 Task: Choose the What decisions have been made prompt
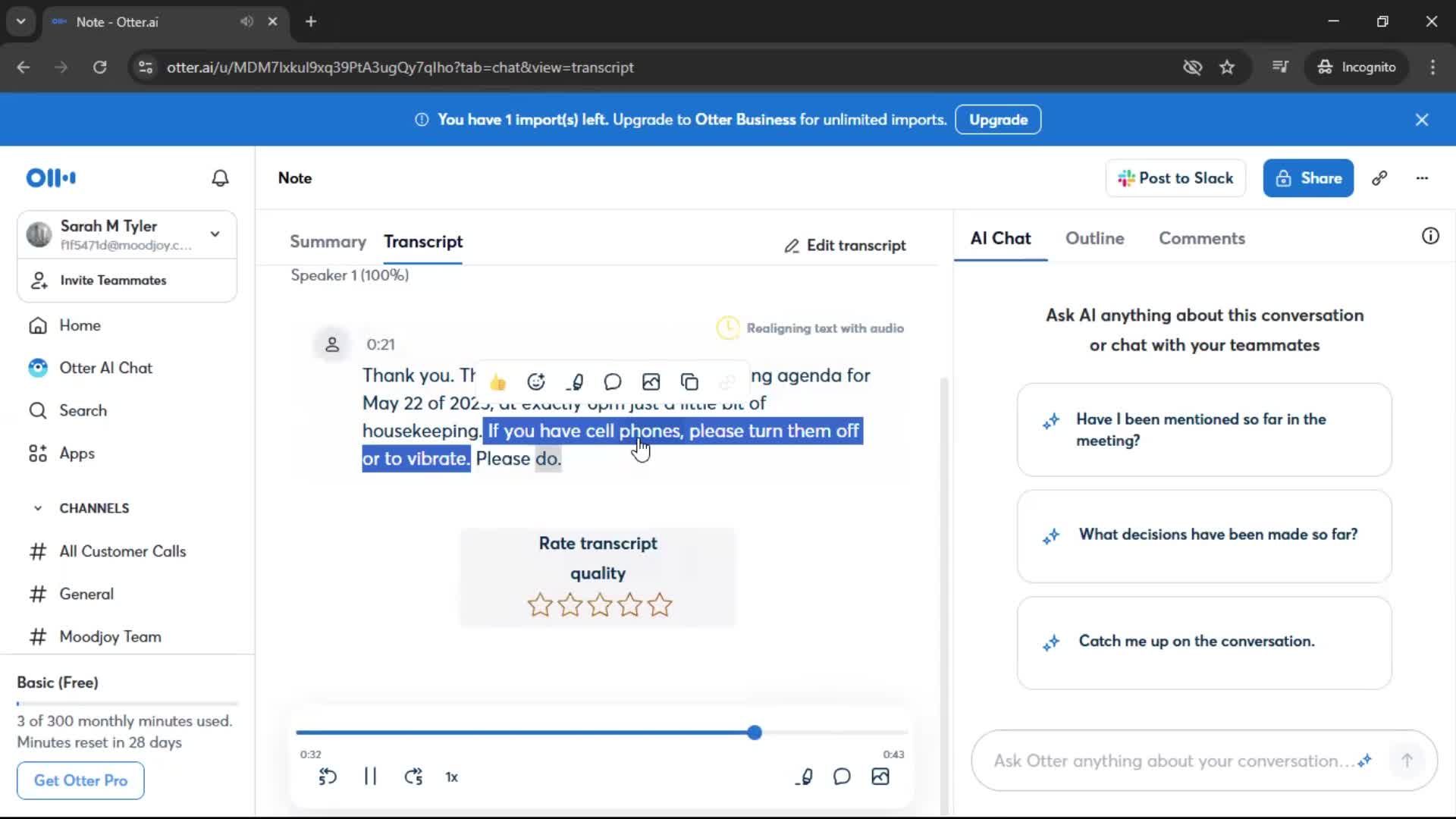point(1204,536)
